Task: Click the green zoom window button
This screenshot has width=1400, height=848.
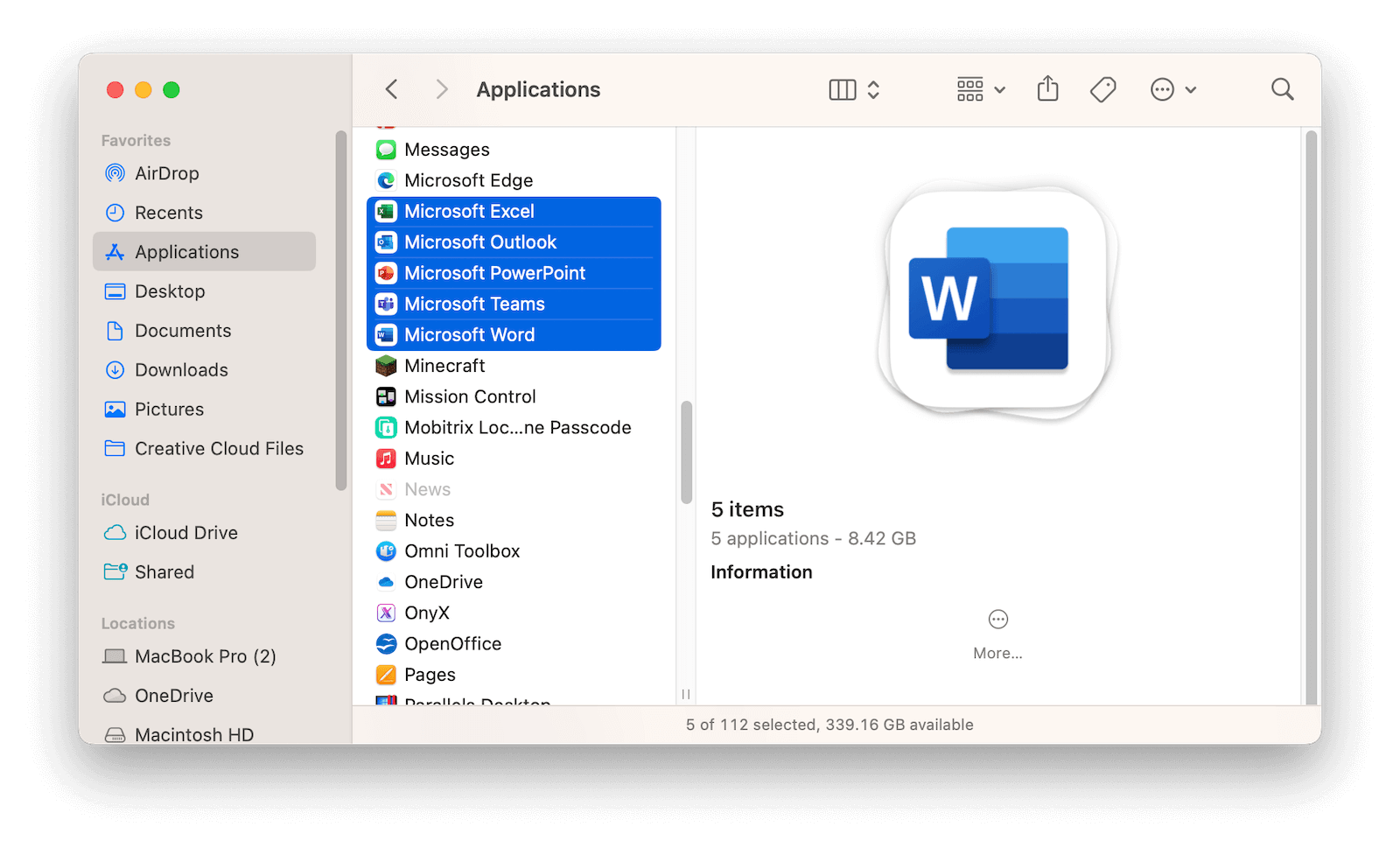Action: pyautogui.click(x=171, y=89)
